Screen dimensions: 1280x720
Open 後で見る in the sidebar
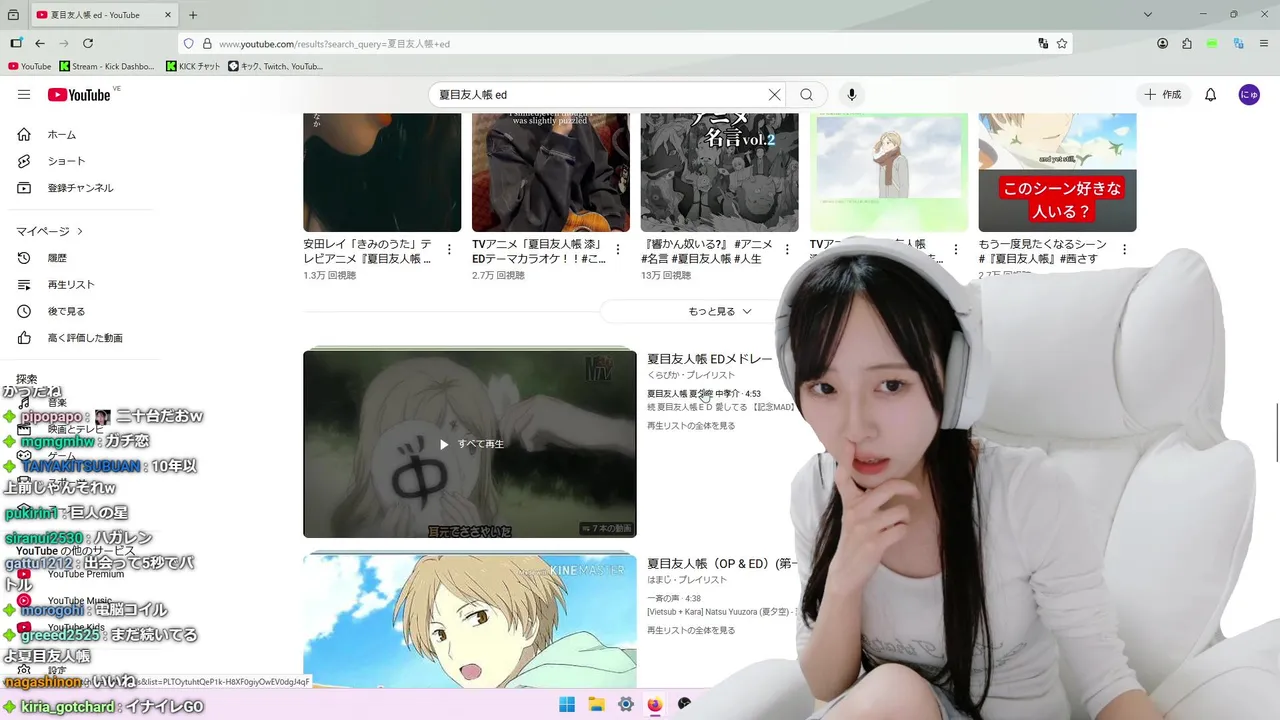[65, 311]
